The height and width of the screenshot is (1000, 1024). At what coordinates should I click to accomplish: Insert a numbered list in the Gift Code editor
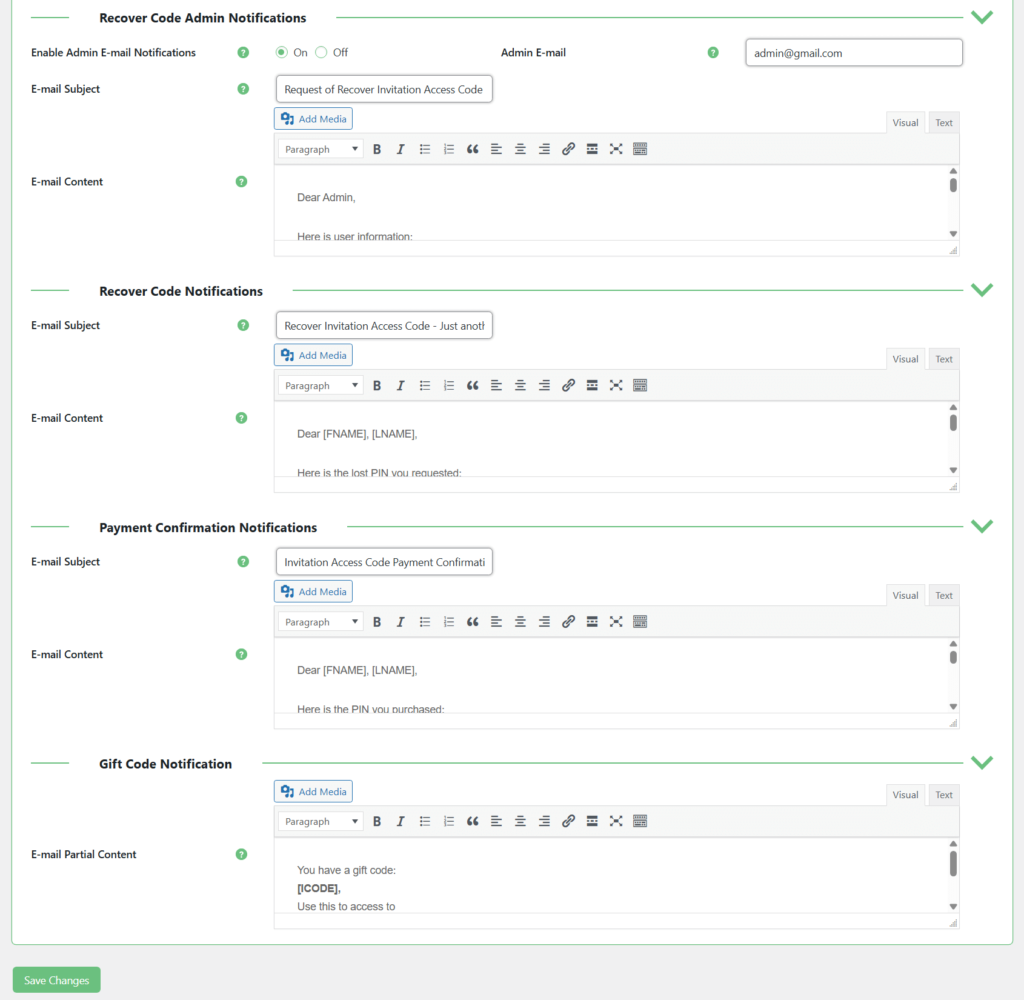448,820
